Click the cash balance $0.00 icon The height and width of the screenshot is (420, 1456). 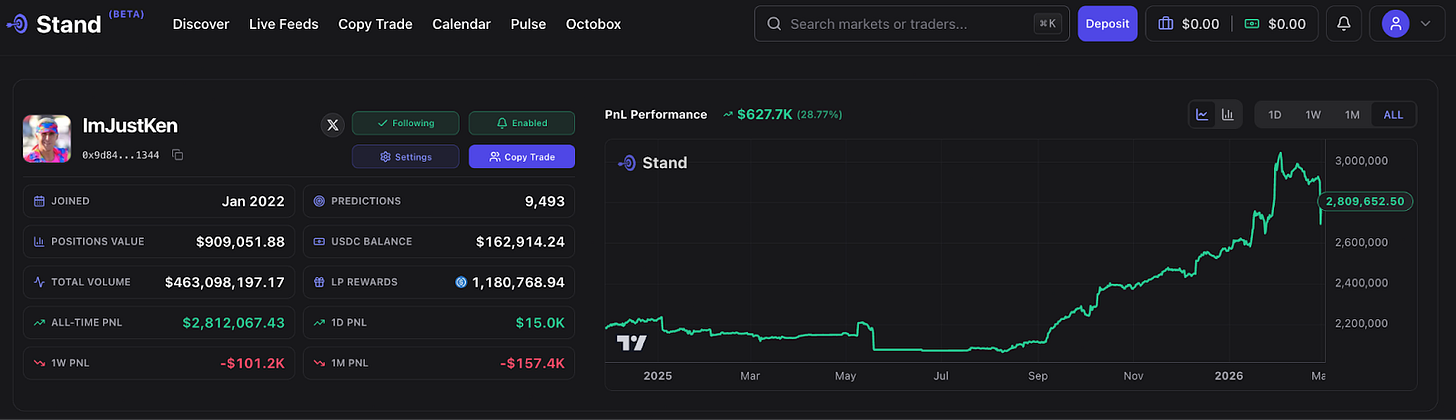click(1251, 24)
